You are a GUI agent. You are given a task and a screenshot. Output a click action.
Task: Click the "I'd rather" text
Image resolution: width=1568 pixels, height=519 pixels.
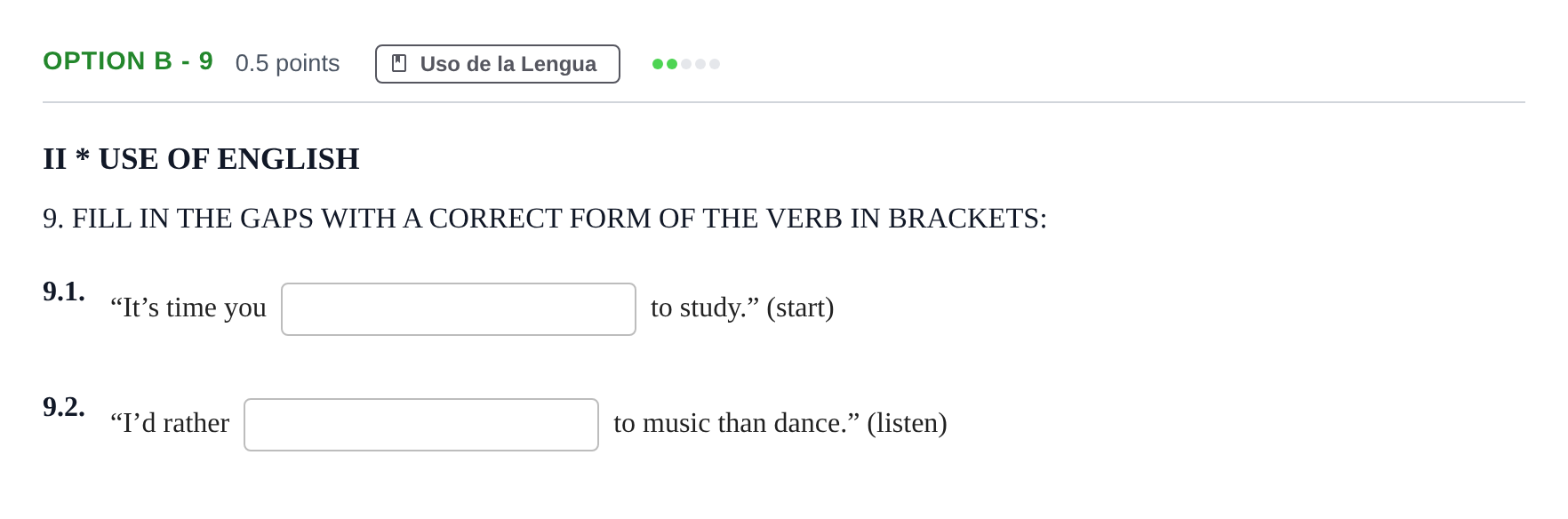170,423
